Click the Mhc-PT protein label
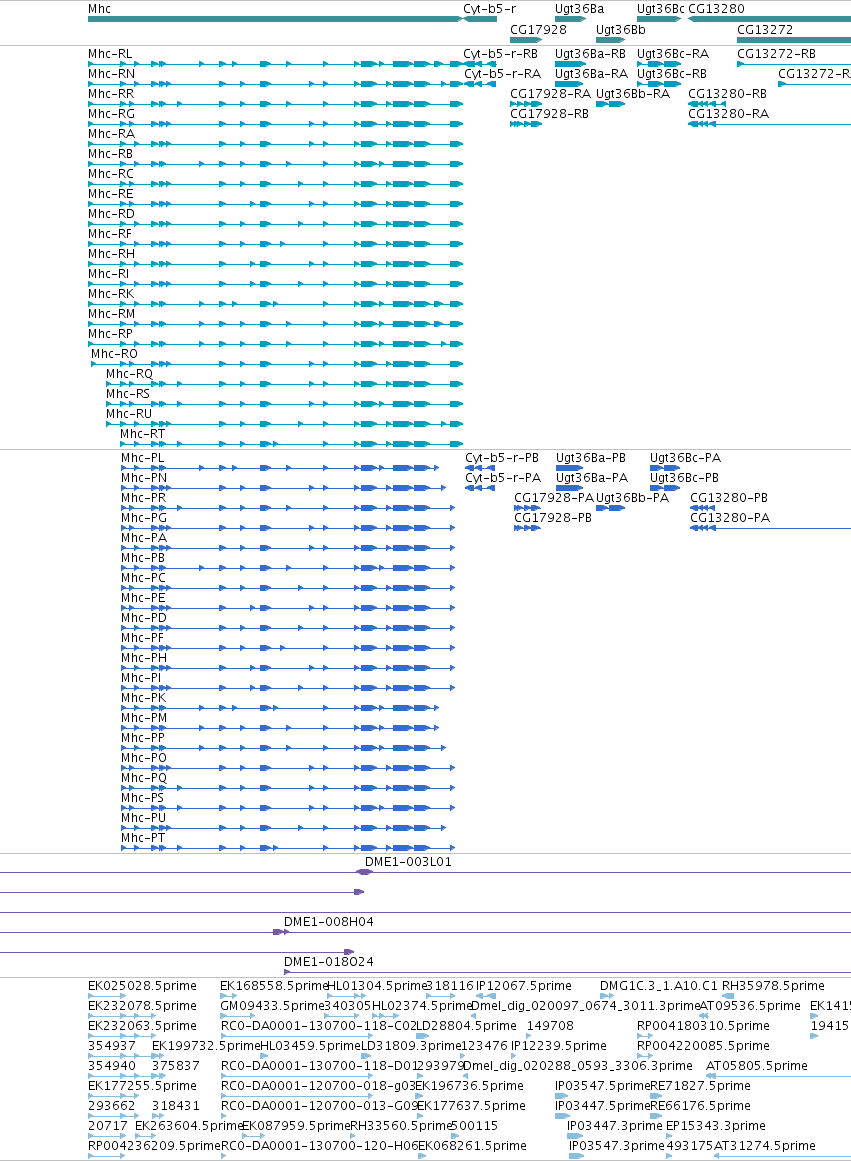 143,838
